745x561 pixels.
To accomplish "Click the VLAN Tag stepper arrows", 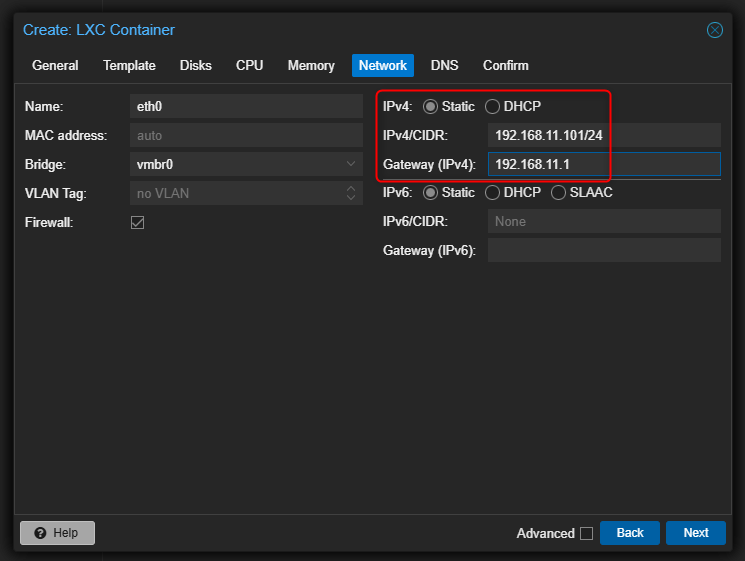I will pos(351,193).
